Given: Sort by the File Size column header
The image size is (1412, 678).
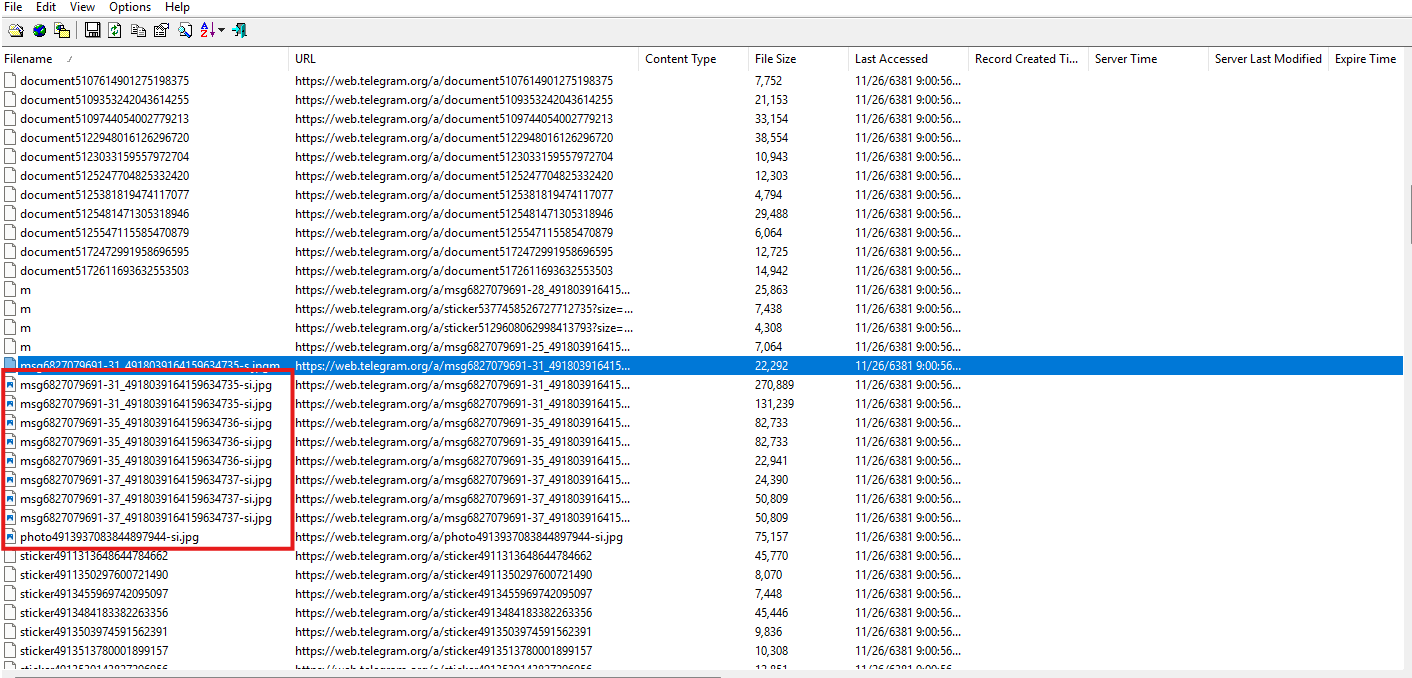Looking at the screenshot, I should pos(775,59).
